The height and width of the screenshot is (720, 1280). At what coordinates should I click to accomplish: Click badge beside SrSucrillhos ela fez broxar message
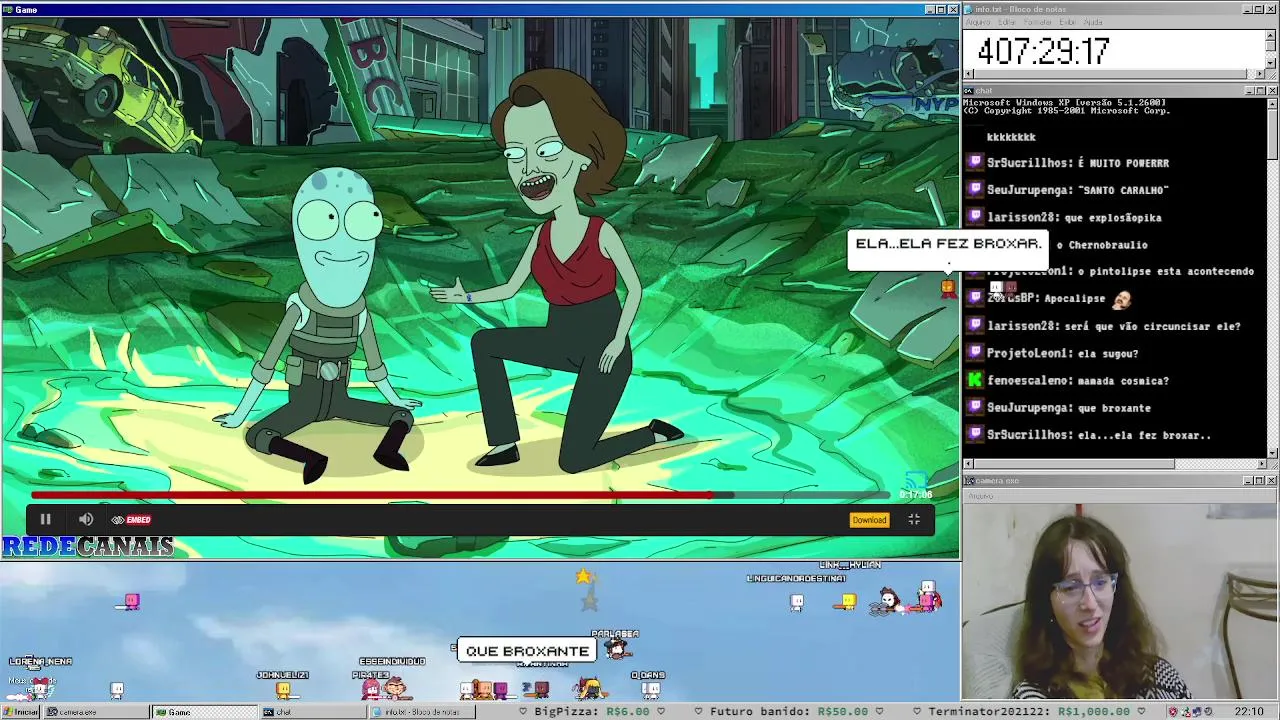coord(975,435)
